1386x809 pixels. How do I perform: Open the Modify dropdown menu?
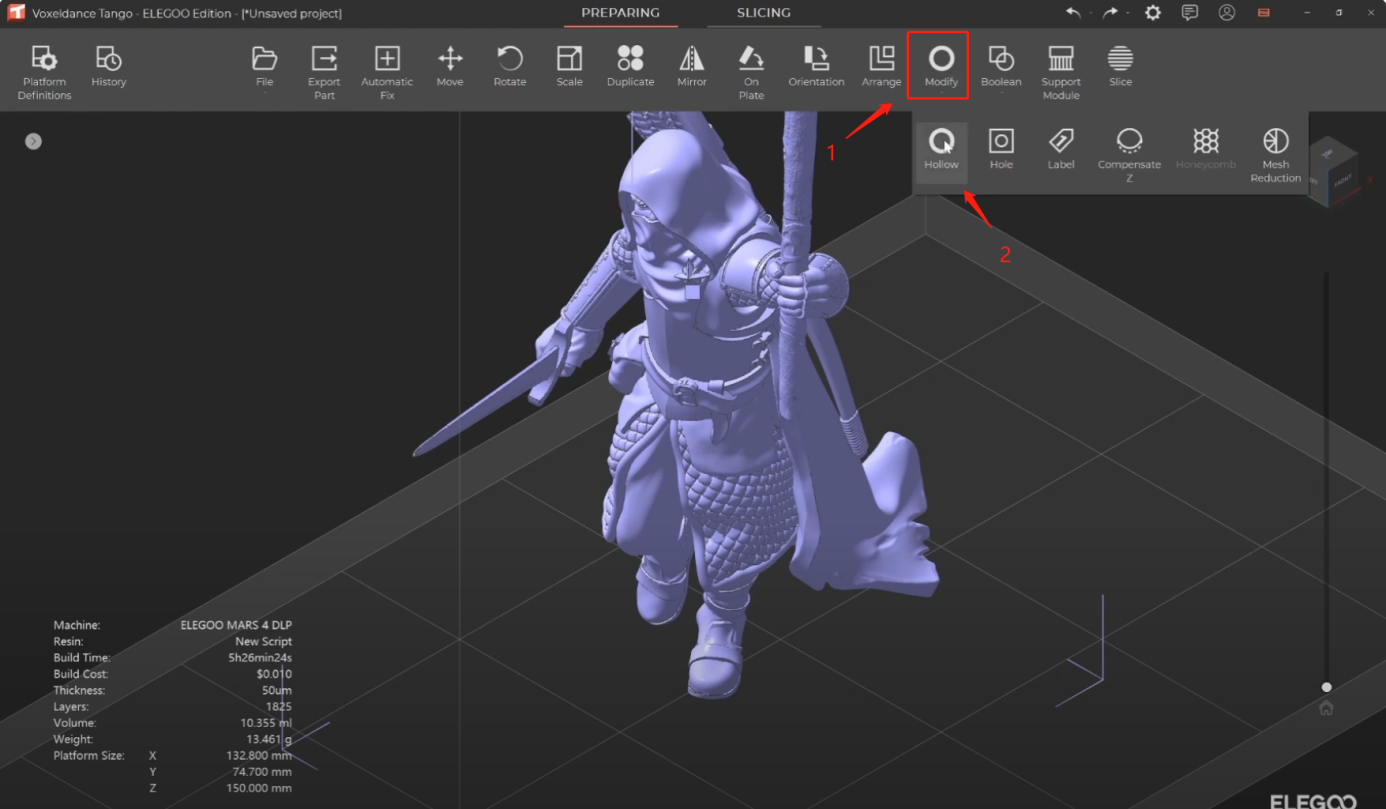[941, 67]
